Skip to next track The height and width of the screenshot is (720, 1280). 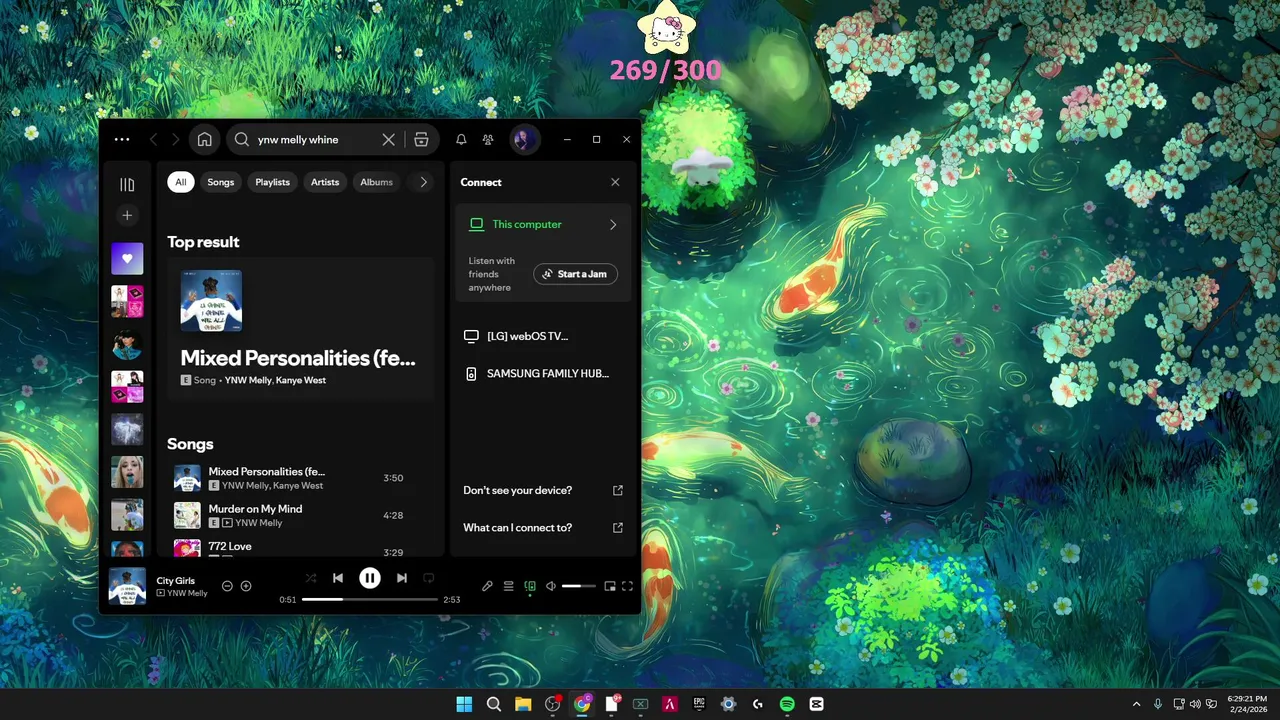[x=402, y=578]
